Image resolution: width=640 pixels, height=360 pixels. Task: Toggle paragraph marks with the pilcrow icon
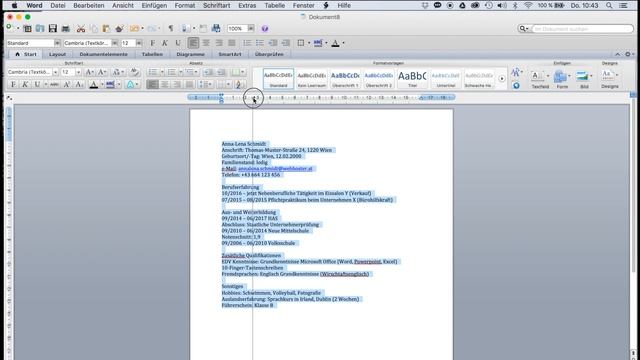(x=171, y=29)
